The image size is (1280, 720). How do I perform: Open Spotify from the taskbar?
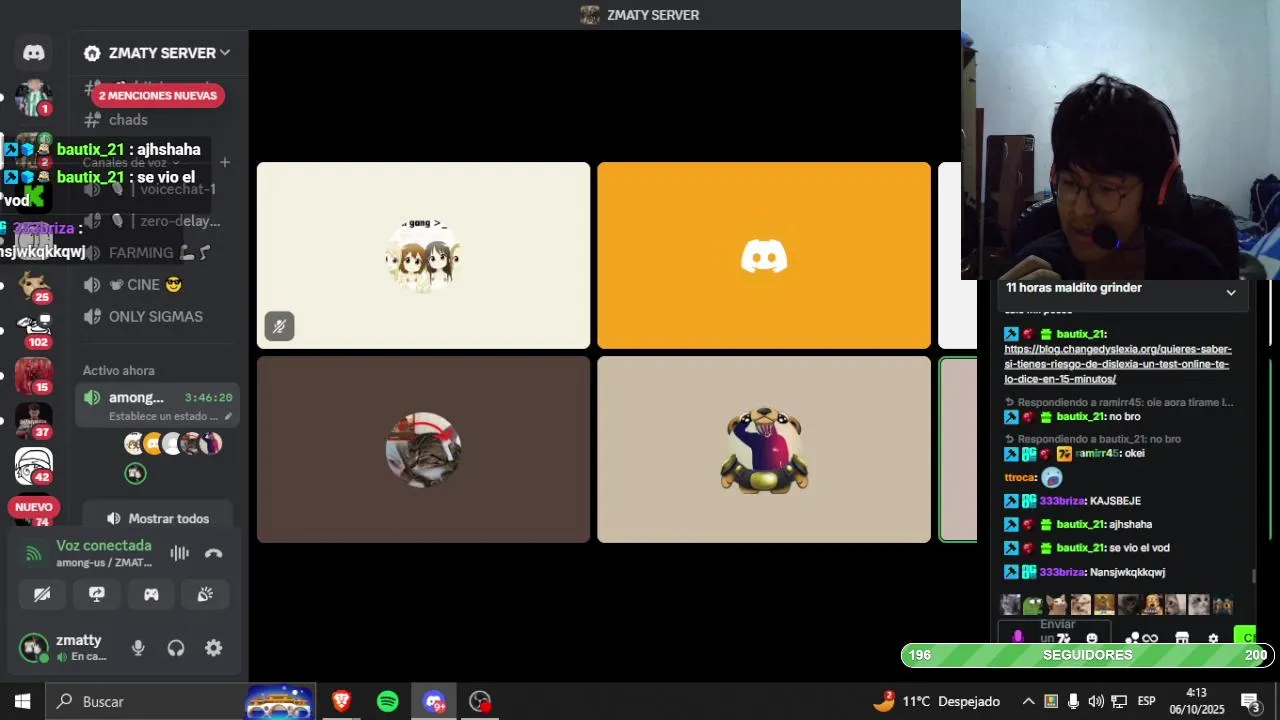click(388, 701)
